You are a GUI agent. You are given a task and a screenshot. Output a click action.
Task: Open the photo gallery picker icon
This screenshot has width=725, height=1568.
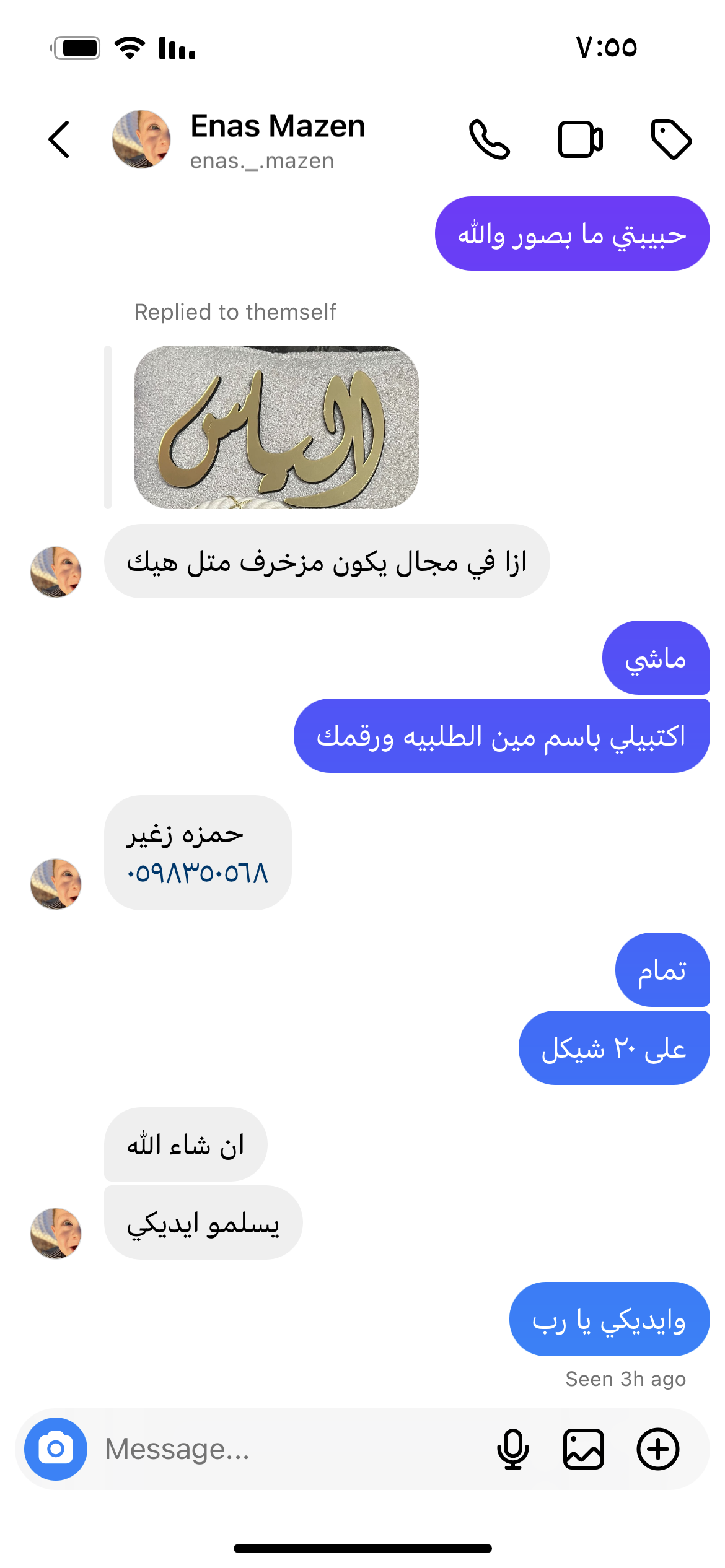coord(584,1449)
